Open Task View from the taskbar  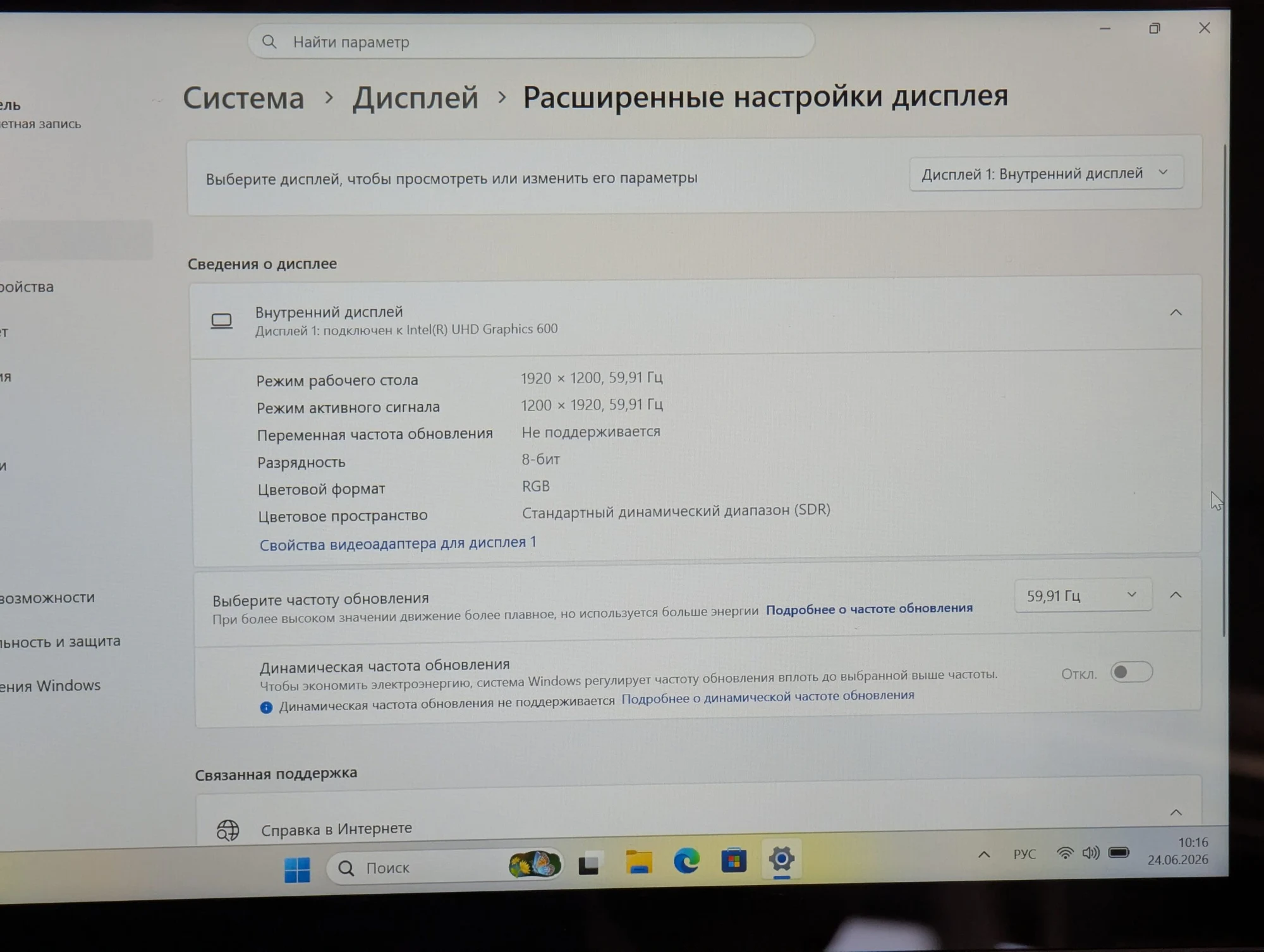(589, 864)
